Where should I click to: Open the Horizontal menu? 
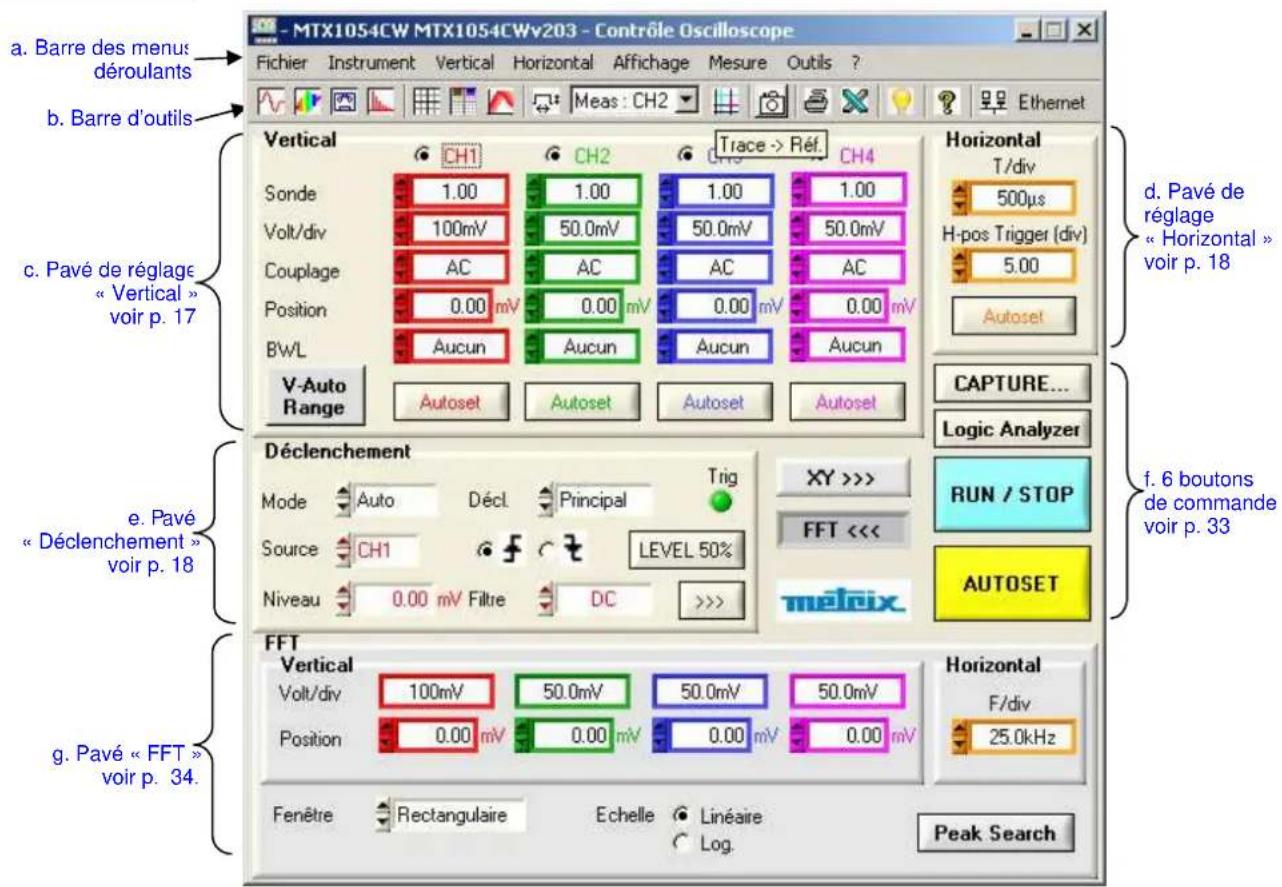553,61
